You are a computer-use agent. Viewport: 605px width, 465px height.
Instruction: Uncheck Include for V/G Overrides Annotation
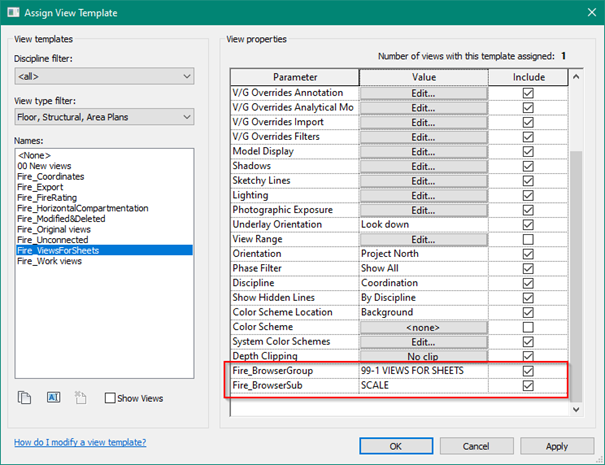pos(528,93)
